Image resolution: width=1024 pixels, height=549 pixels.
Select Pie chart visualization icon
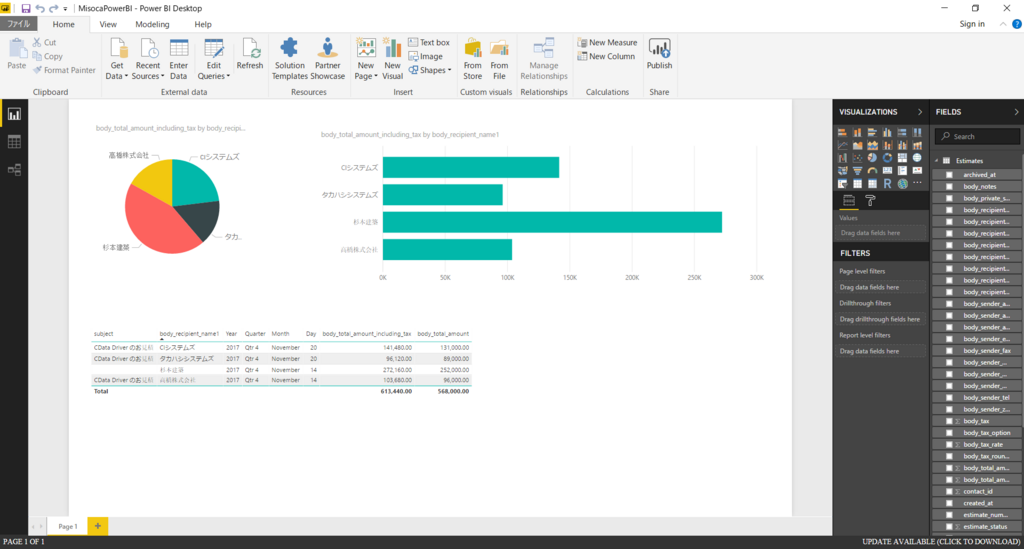tap(872, 157)
